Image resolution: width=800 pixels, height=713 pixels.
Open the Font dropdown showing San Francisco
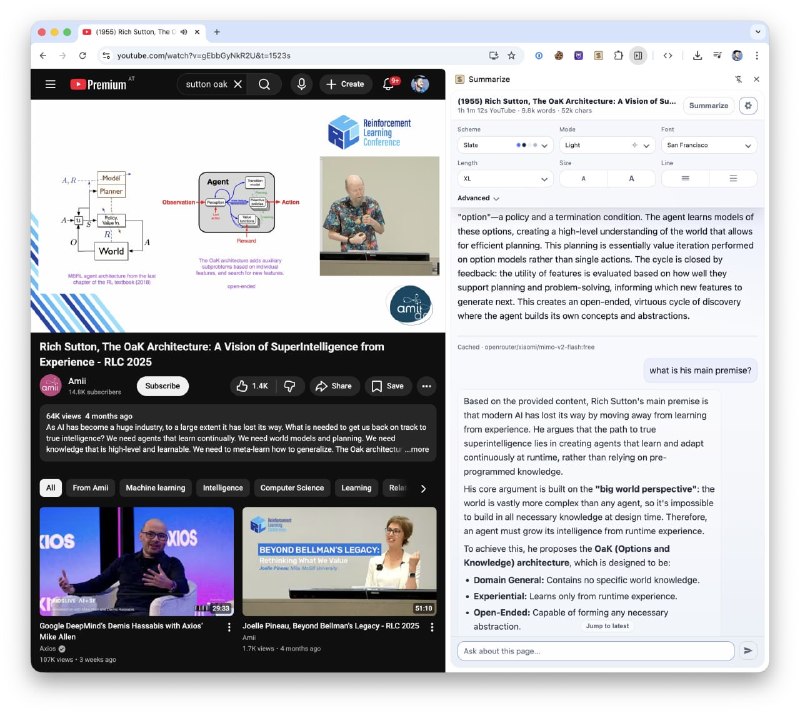[709, 145]
